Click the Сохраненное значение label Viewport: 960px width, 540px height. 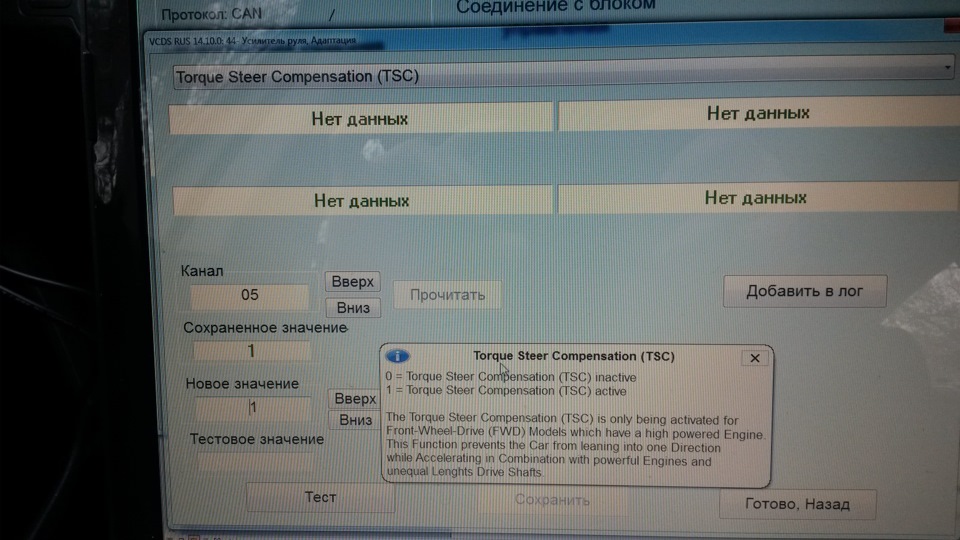265,328
